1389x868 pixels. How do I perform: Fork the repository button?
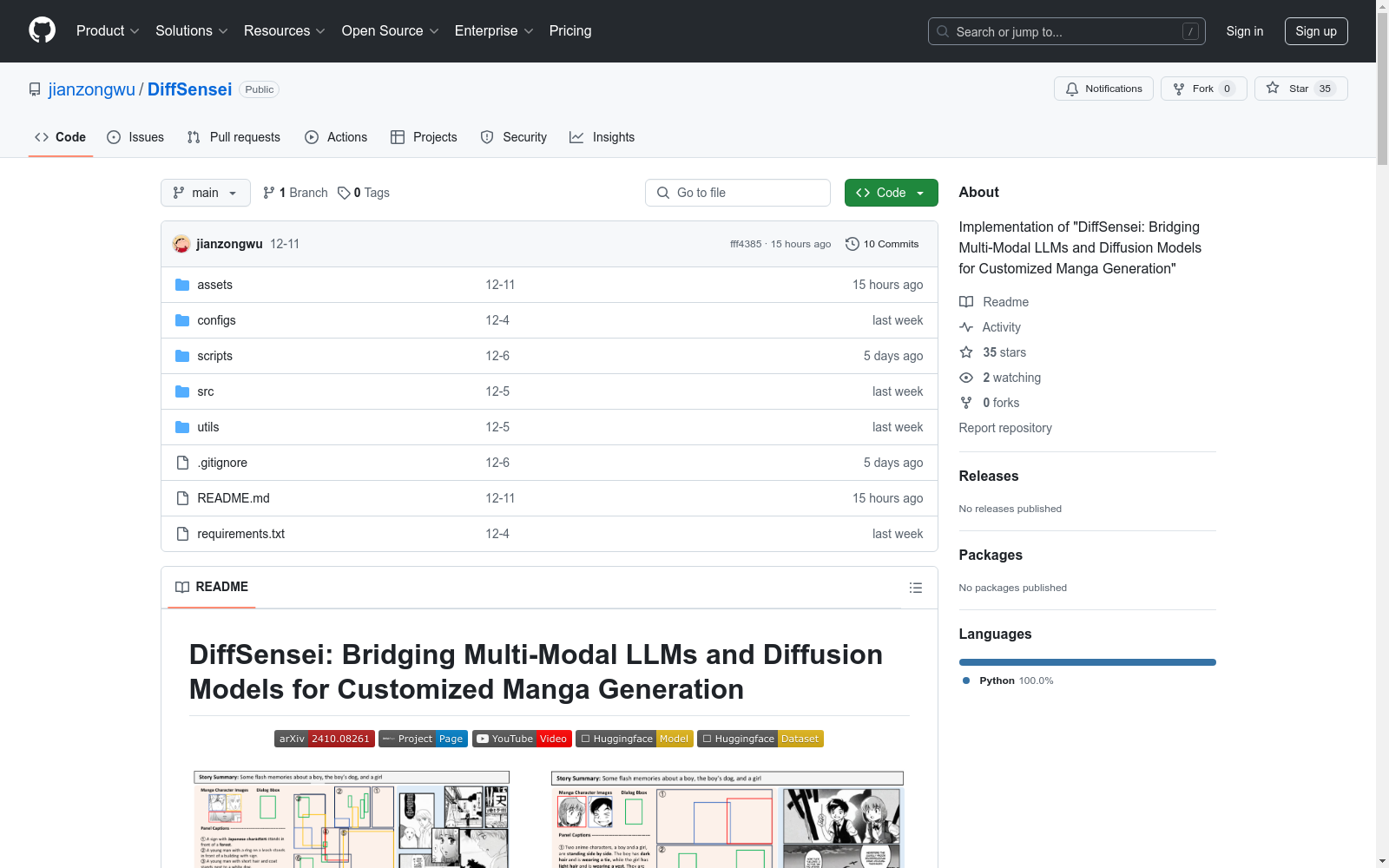[x=1203, y=89]
